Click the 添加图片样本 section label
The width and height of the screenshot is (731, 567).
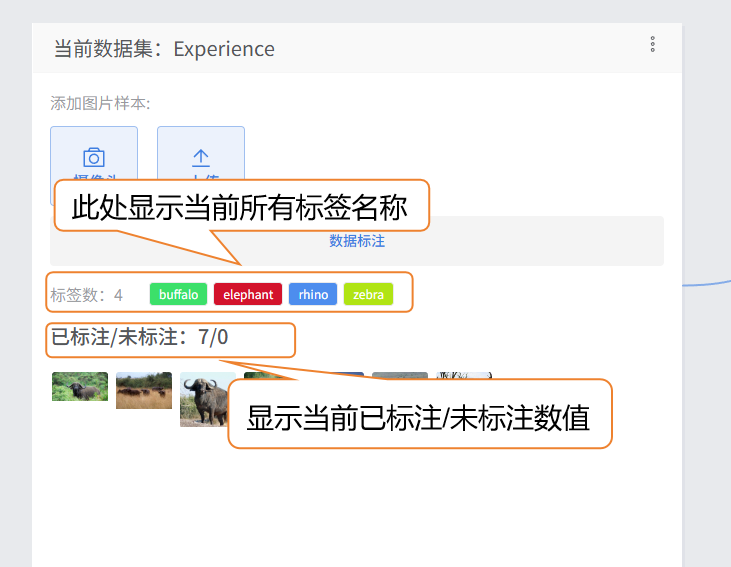pos(100,103)
